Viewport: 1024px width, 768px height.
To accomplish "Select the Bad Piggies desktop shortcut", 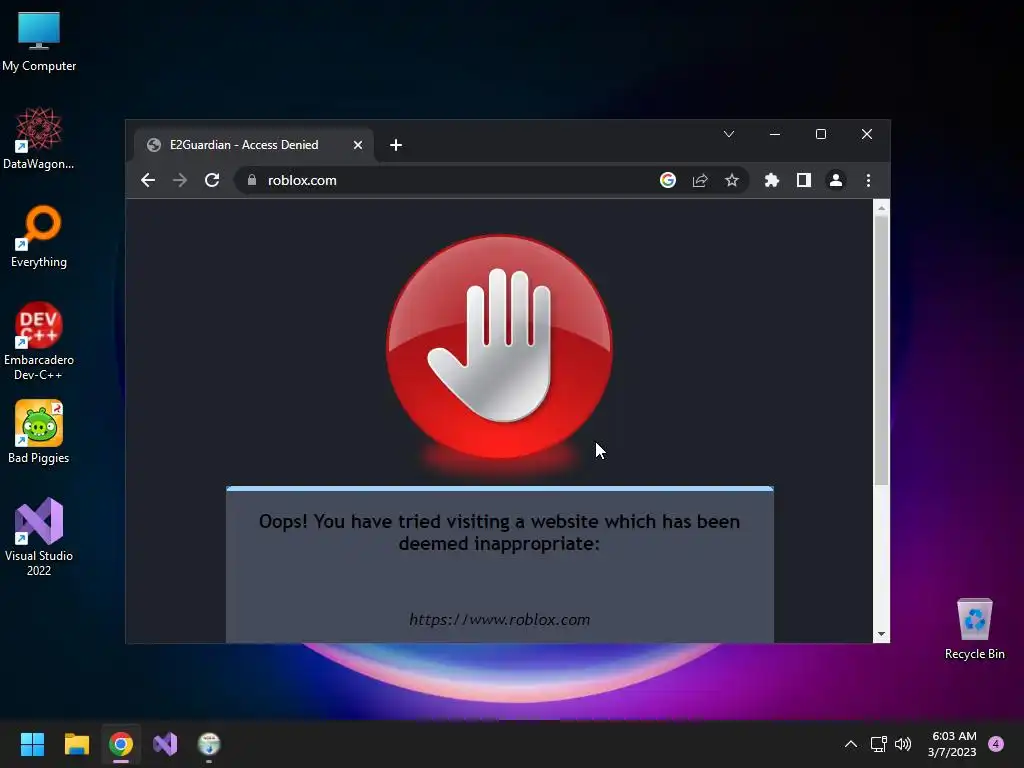I will pos(39,432).
